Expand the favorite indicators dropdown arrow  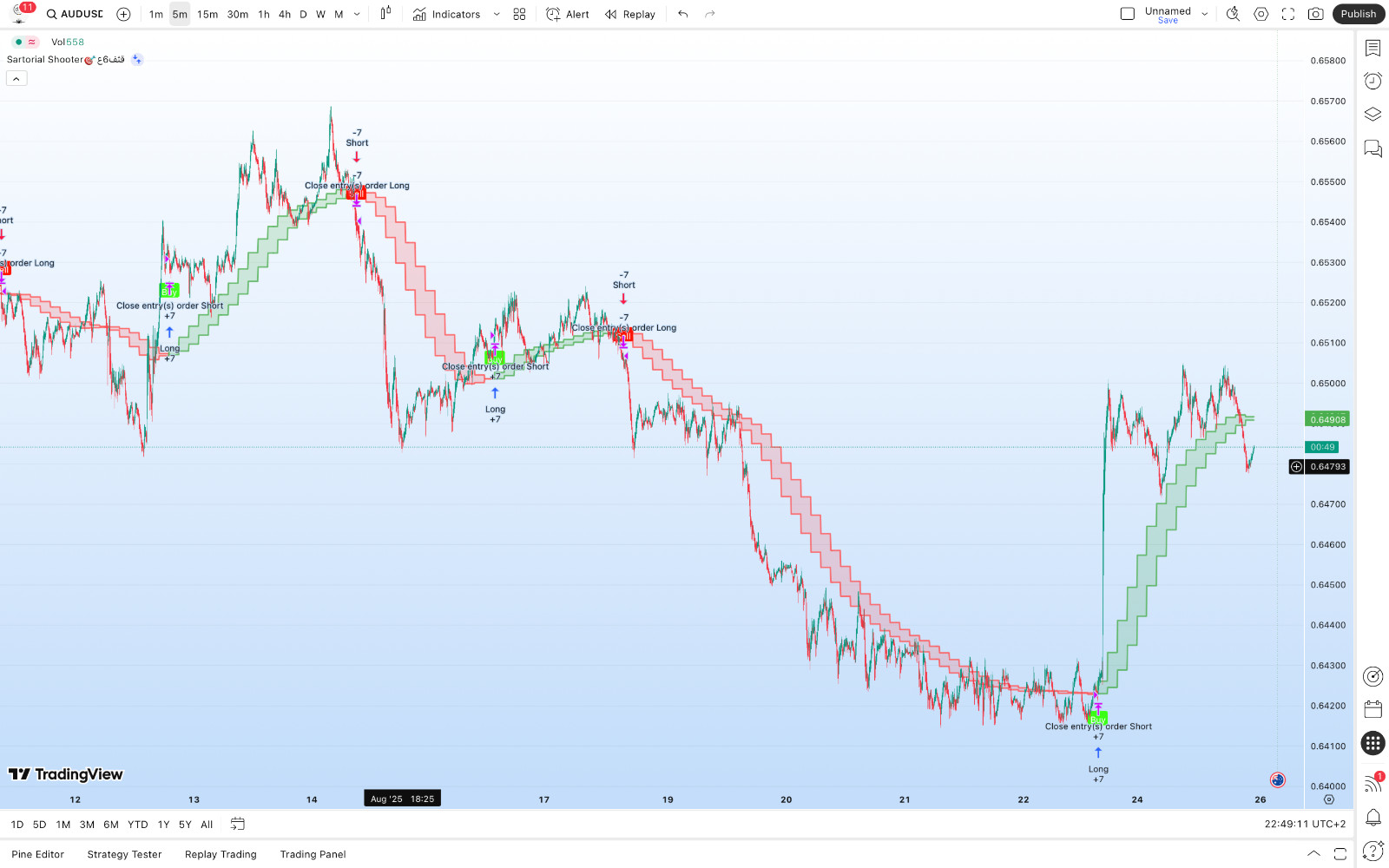pos(497,14)
